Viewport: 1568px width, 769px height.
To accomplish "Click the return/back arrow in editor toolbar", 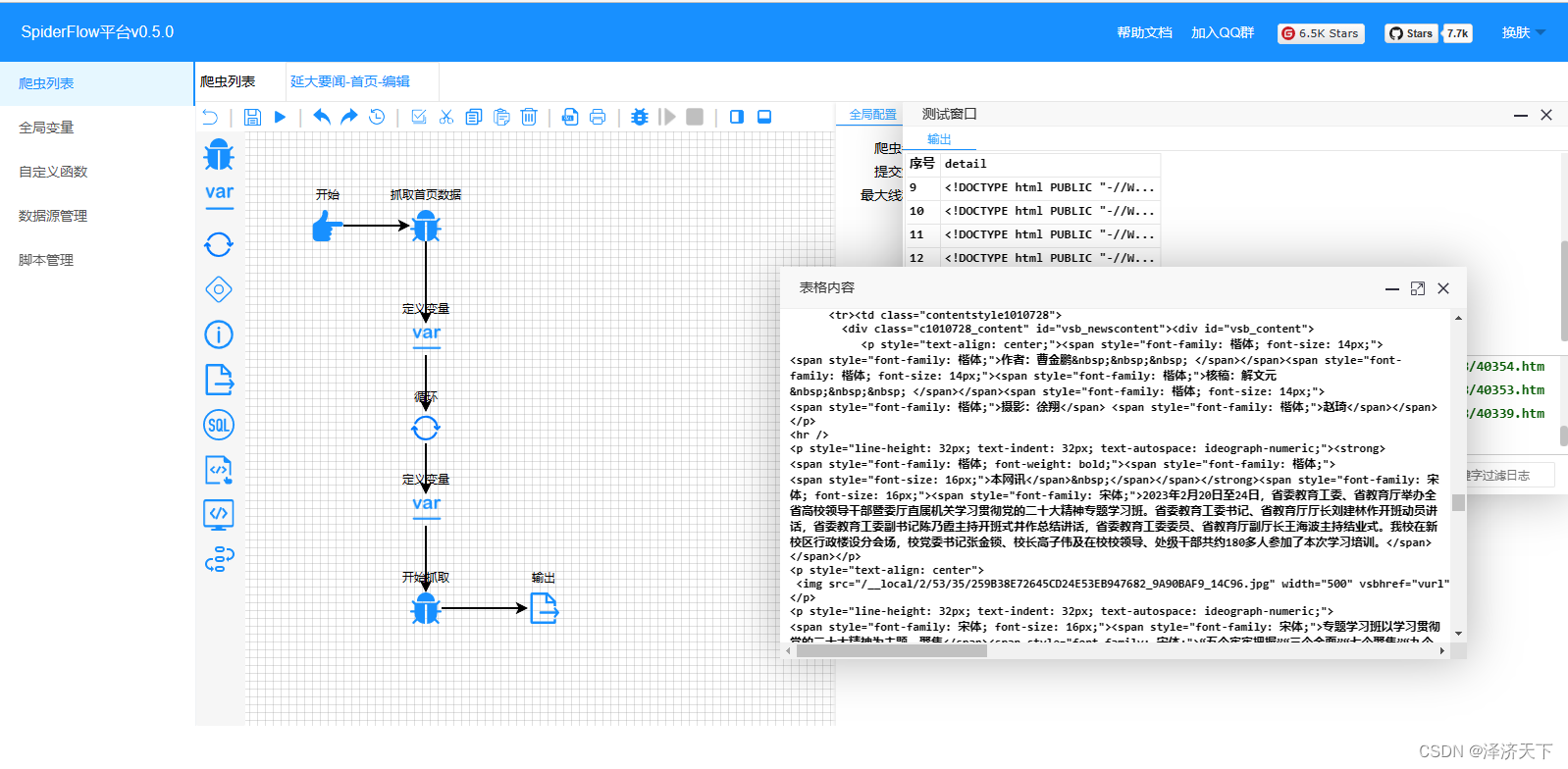I will pyautogui.click(x=210, y=117).
